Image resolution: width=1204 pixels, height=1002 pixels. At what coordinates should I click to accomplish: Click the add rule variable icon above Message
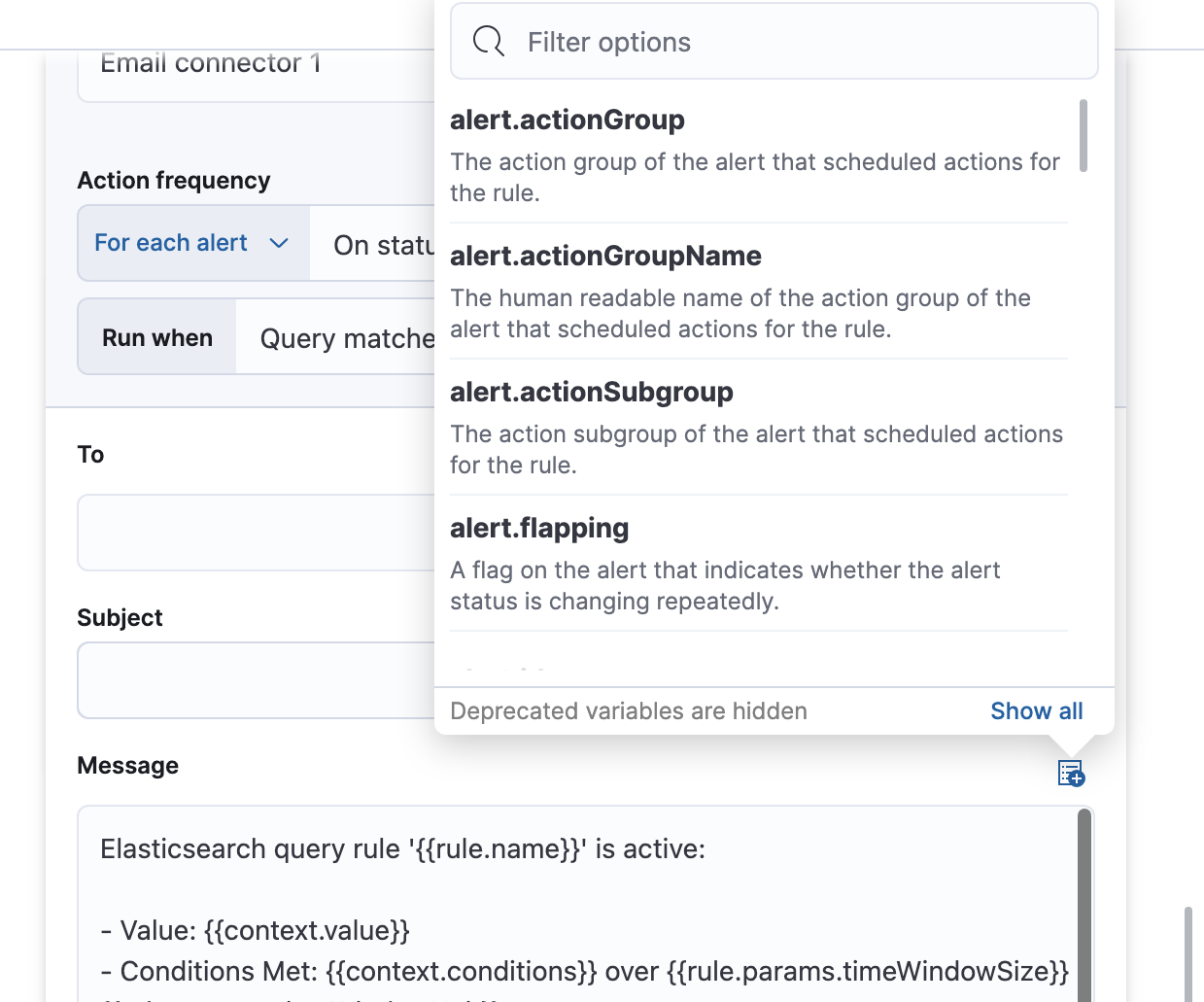click(1069, 773)
